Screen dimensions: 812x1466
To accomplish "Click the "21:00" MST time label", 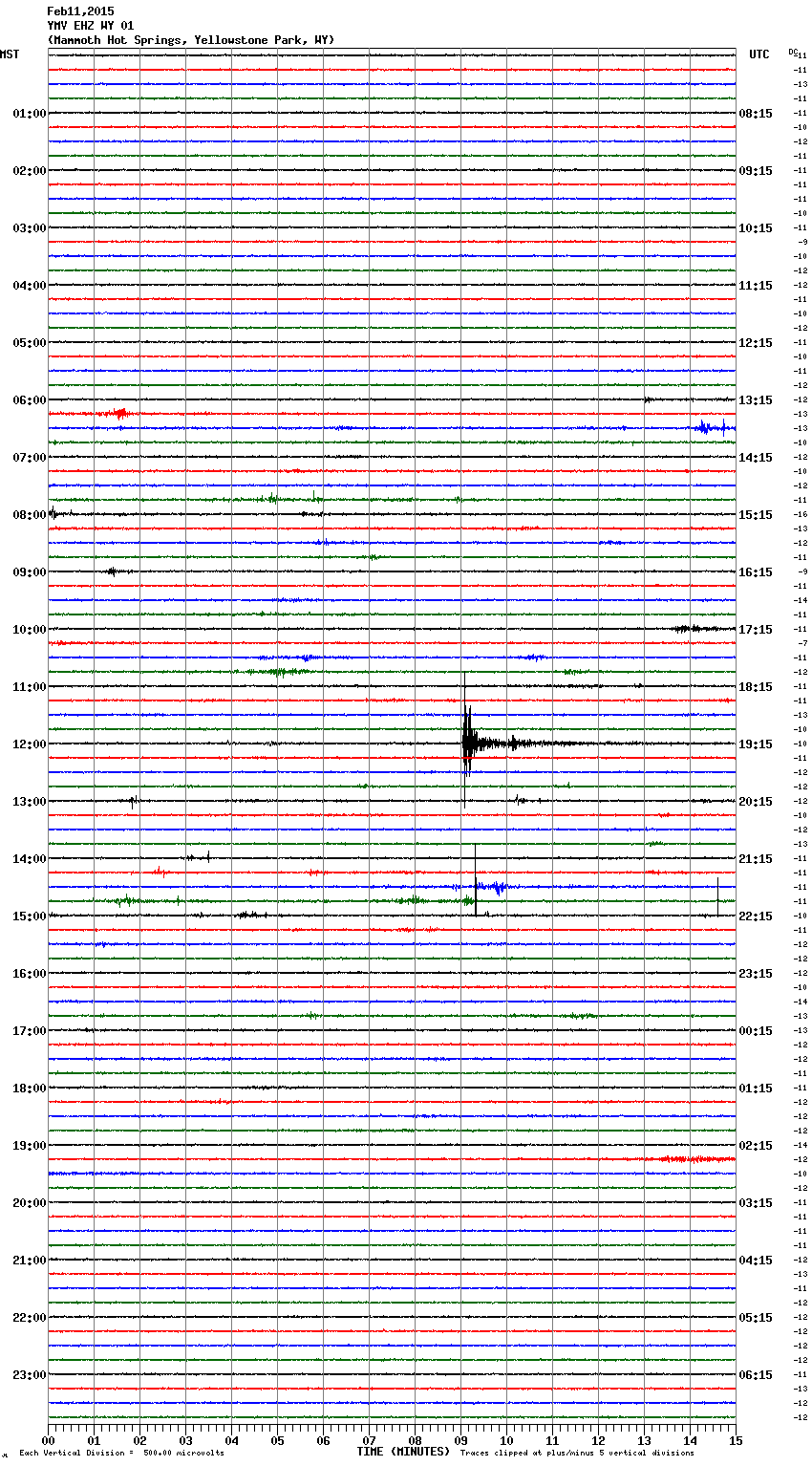I will coord(30,1261).
